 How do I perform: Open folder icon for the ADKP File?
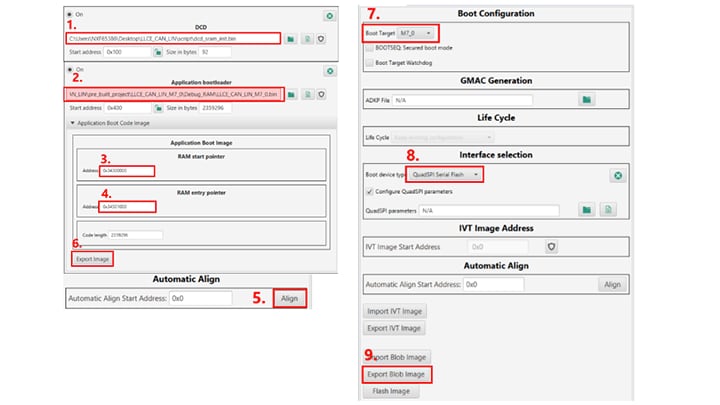(587, 100)
